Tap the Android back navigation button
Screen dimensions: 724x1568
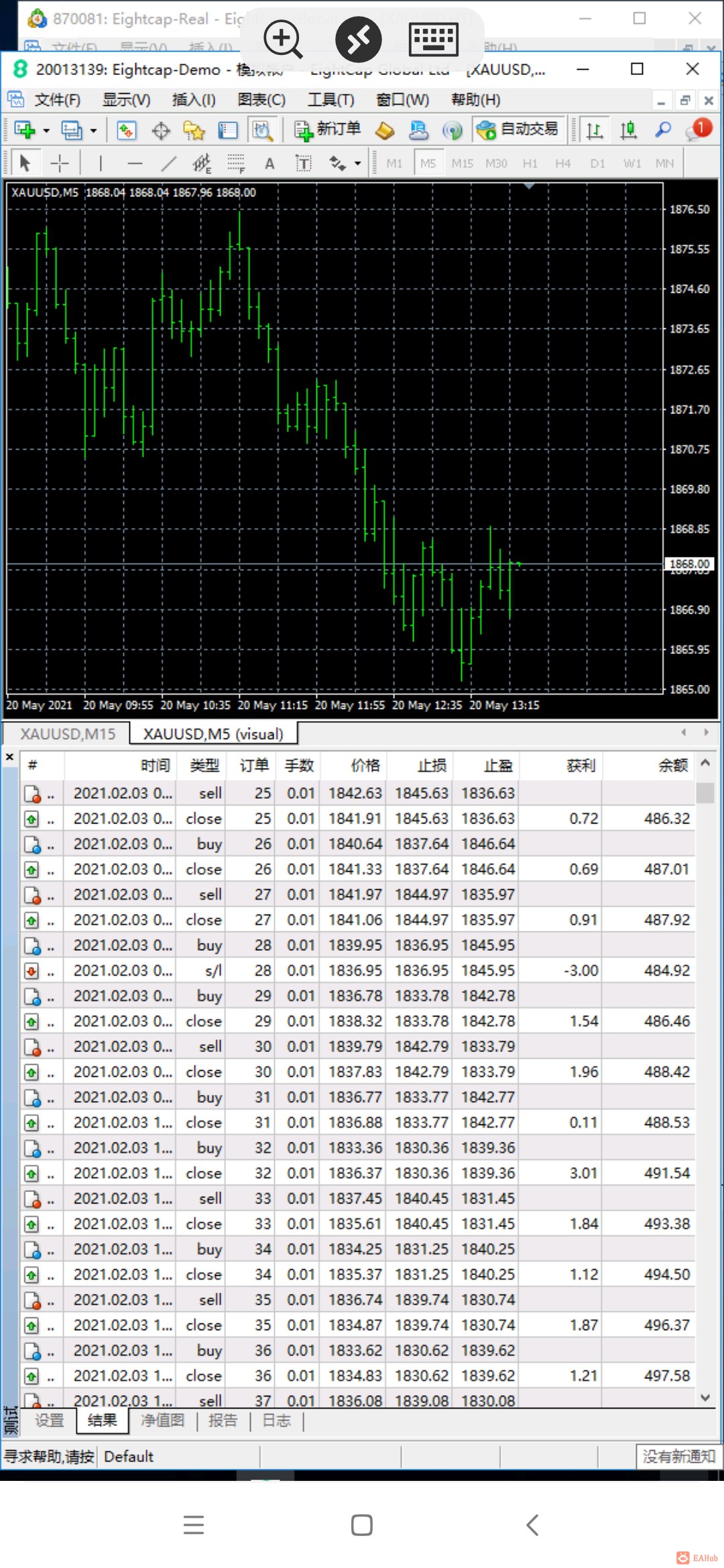click(x=532, y=1524)
